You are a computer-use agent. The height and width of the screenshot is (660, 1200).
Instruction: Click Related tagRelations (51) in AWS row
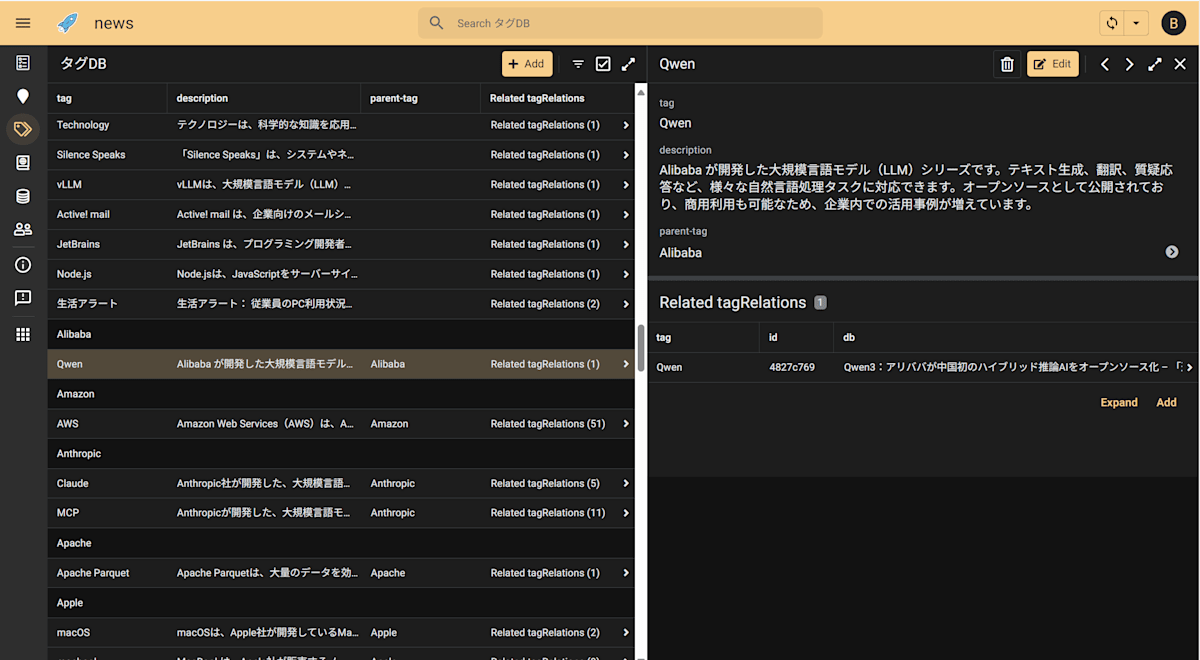pyautogui.click(x=548, y=424)
